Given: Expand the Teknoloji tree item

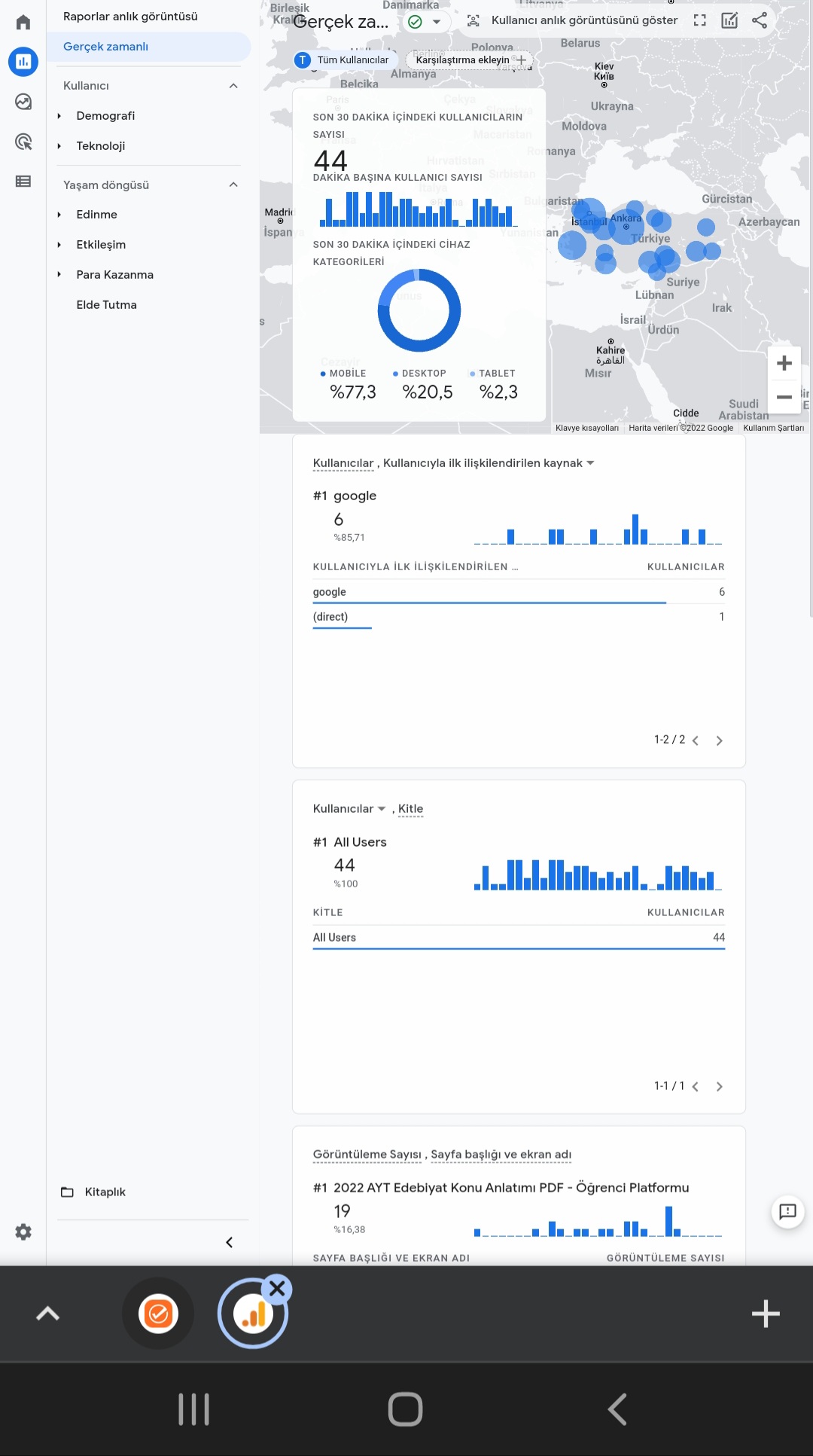Looking at the screenshot, I should pyautogui.click(x=59, y=146).
